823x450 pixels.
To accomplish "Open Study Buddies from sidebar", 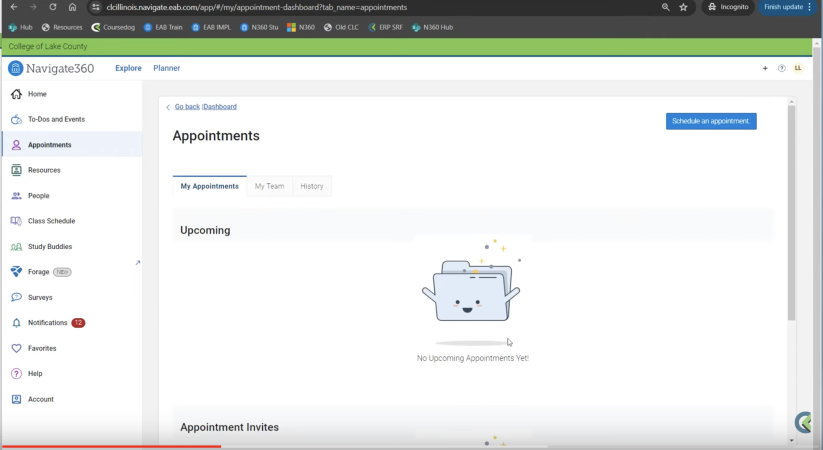I will click(49, 246).
